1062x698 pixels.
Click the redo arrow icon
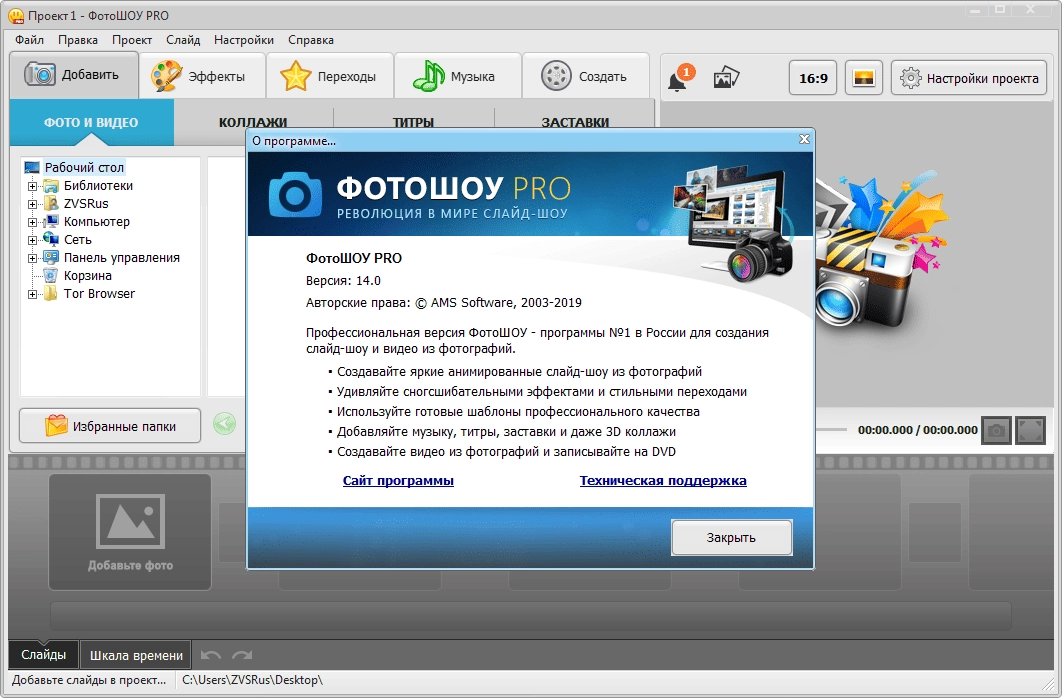pyautogui.click(x=242, y=655)
